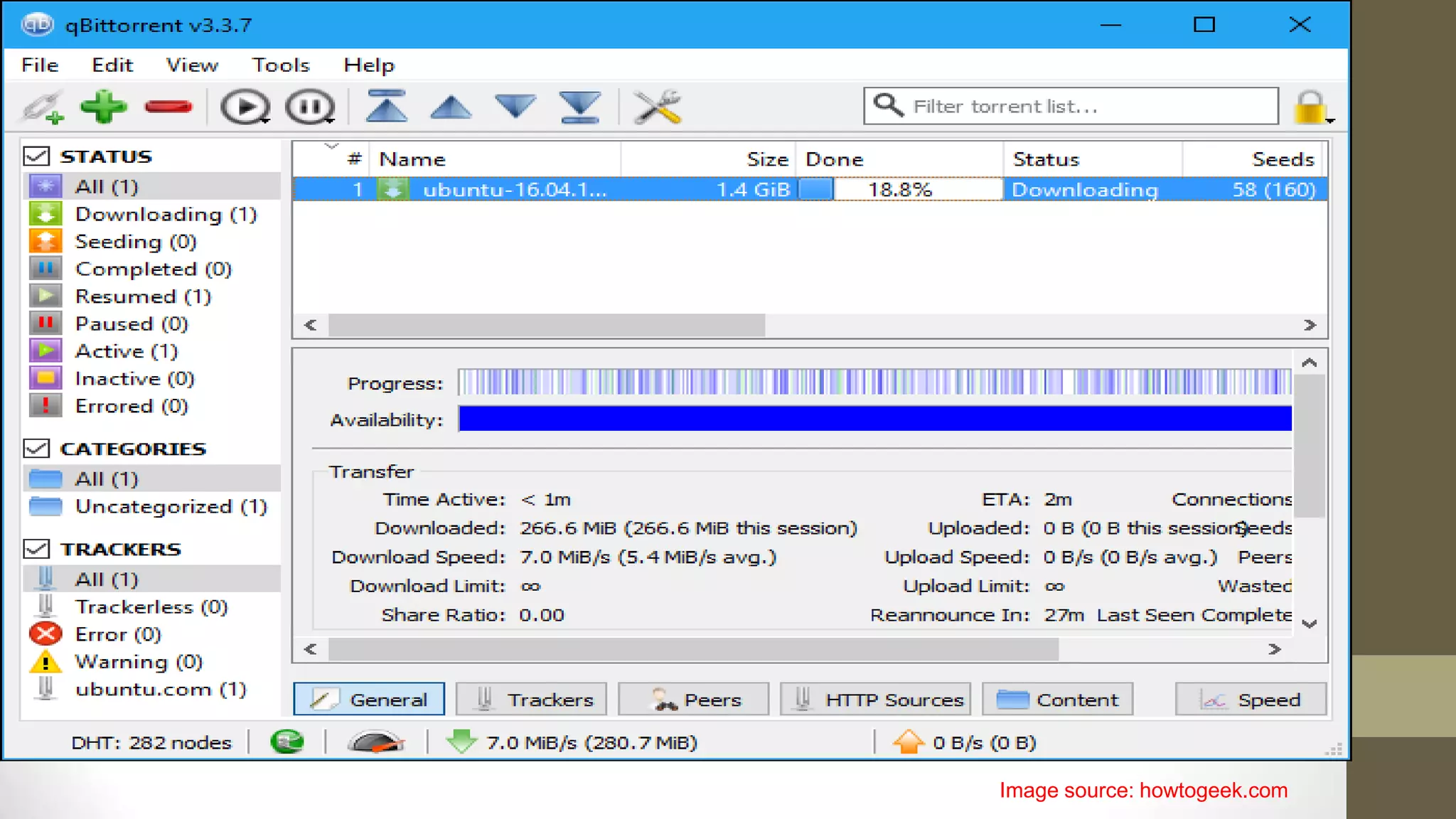Click the pieces Progress bar
The image size is (1456, 819).
pyautogui.click(x=874, y=382)
